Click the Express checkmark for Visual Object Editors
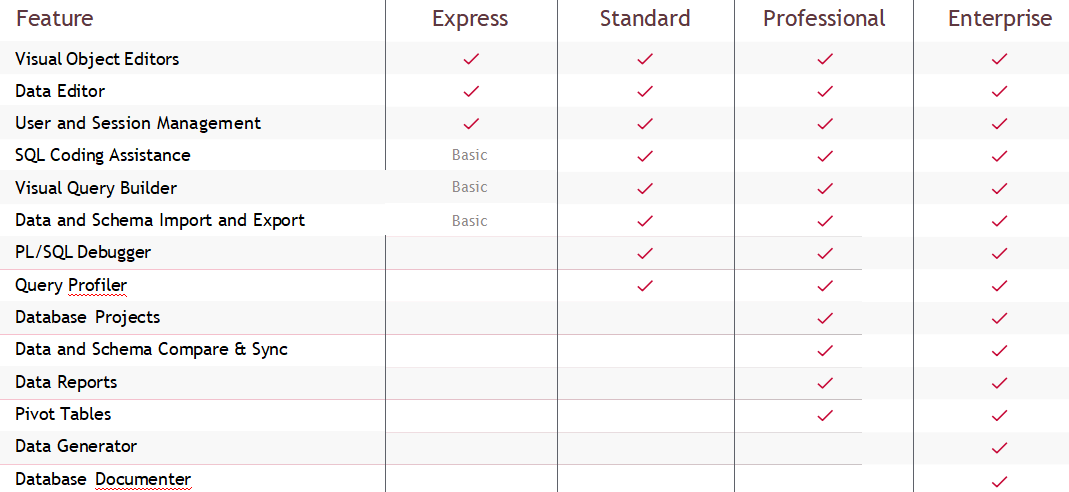 471,59
